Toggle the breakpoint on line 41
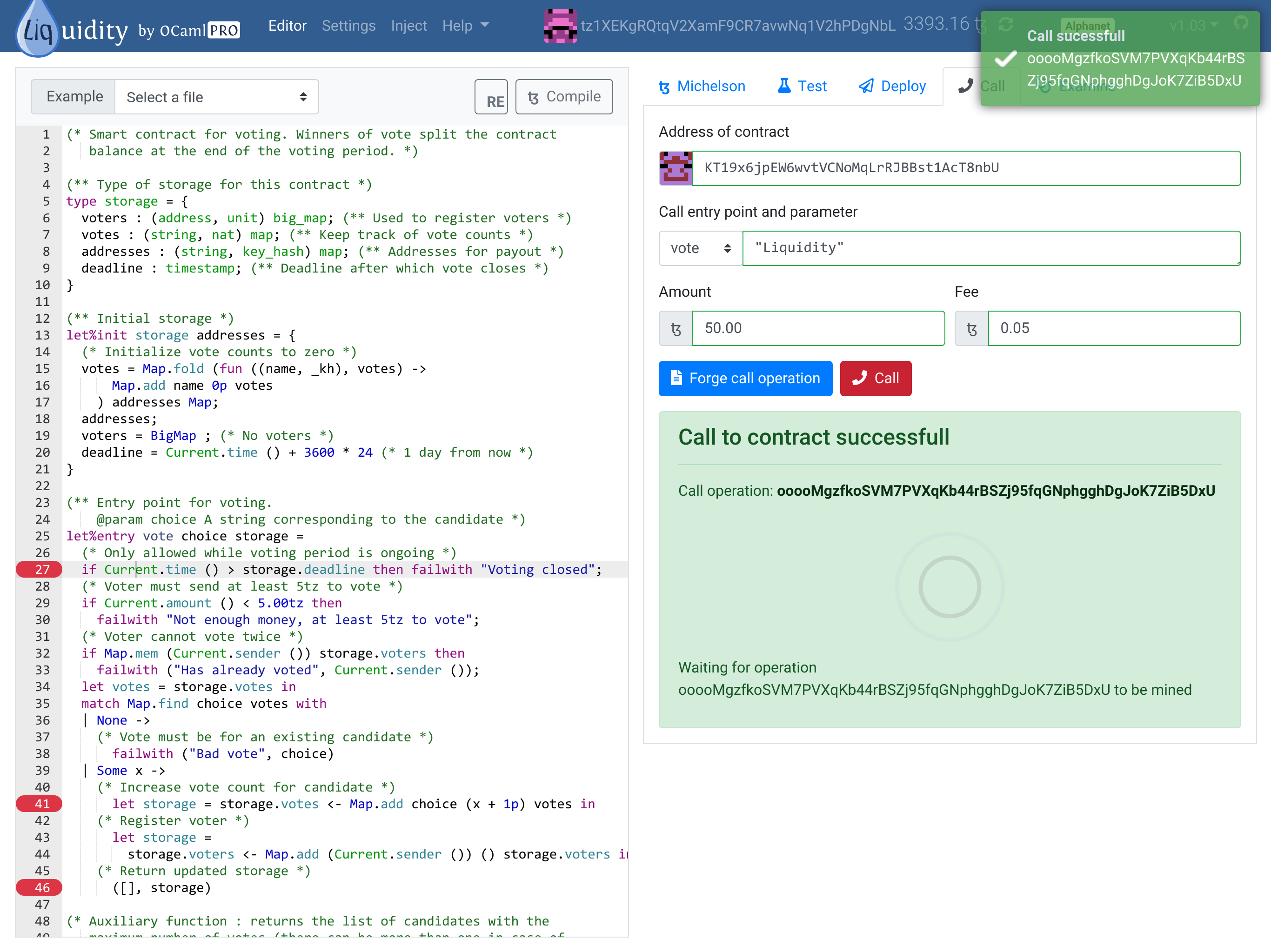Screen dimensions: 1271x952 pyautogui.click(x=39, y=804)
